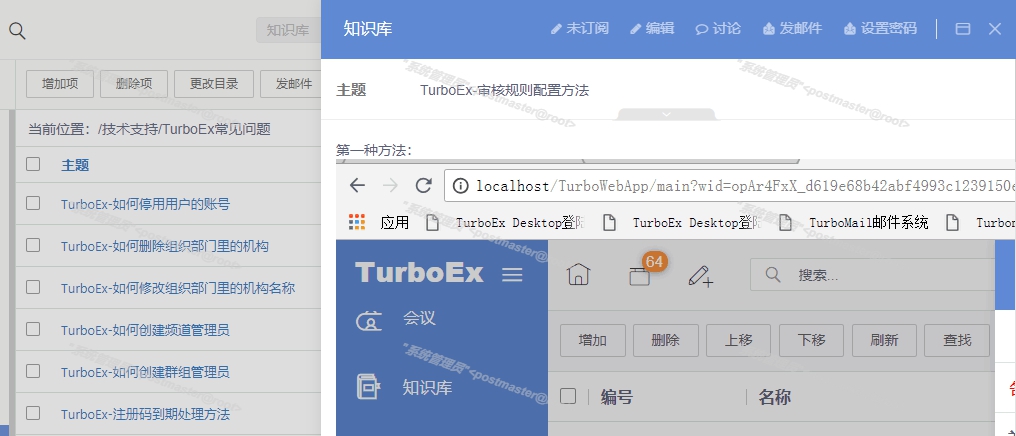The width and height of the screenshot is (1016, 436).
Task: Open 会议 in the sidebar
Action: click(x=419, y=318)
